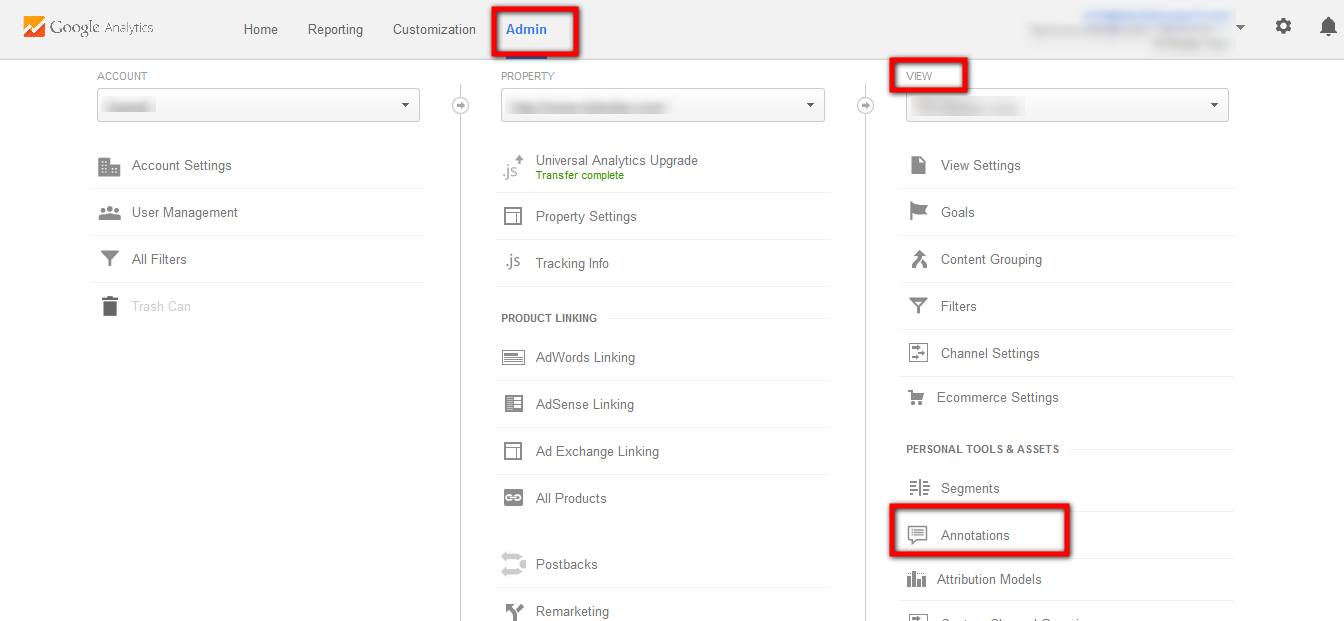This screenshot has height=621, width=1344.
Task: Click the view Filters funnel icon
Action: (918, 307)
